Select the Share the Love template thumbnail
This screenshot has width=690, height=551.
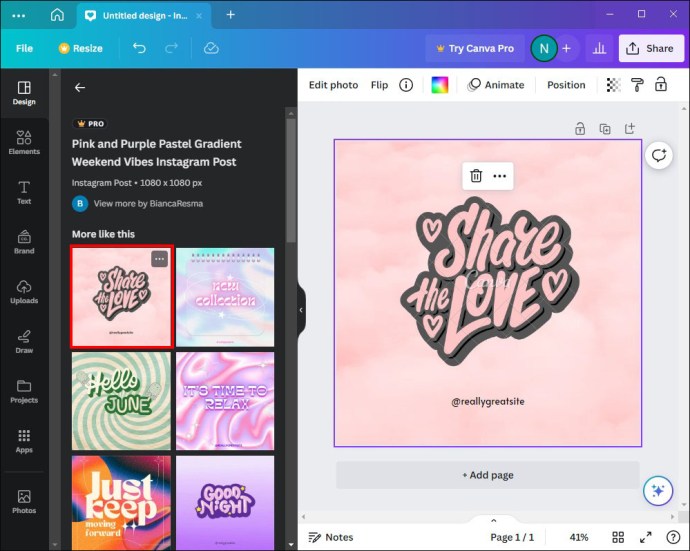121,297
